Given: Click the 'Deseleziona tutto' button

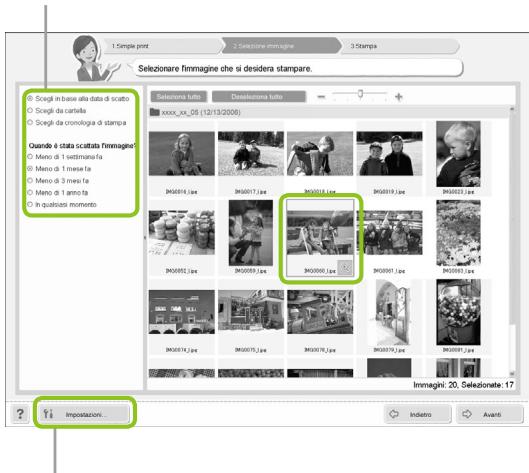Looking at the screenshot, I should (x=259, y=97).
